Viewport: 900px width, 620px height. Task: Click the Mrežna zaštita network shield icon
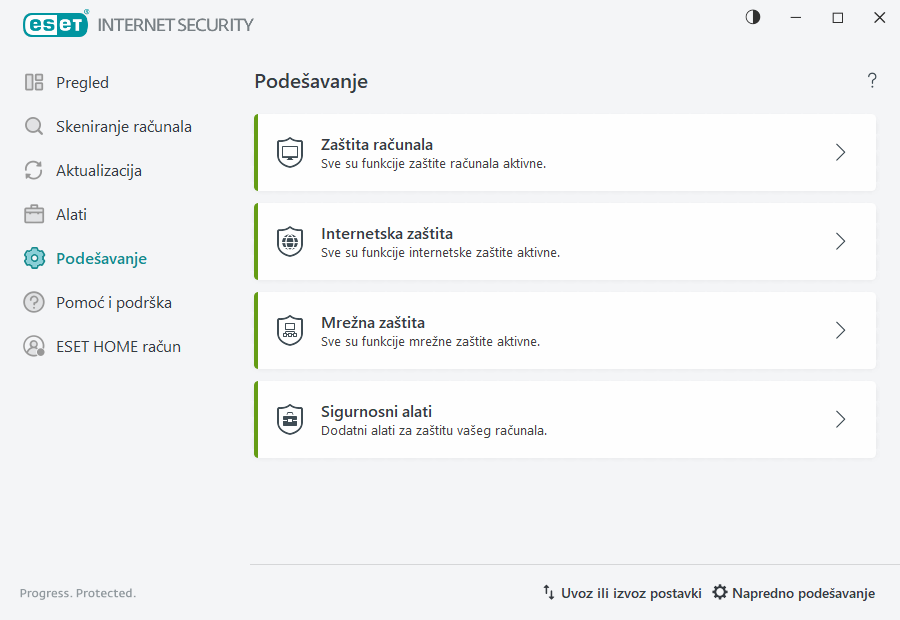pos(289,330)
